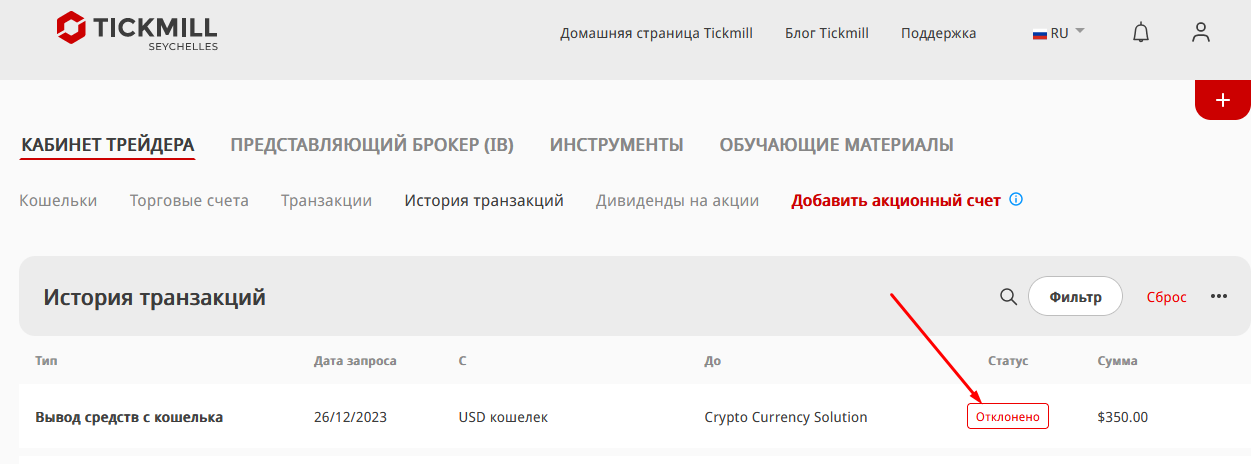Select the Инструменты tab

pyautogui.click(x=616, y=145)
